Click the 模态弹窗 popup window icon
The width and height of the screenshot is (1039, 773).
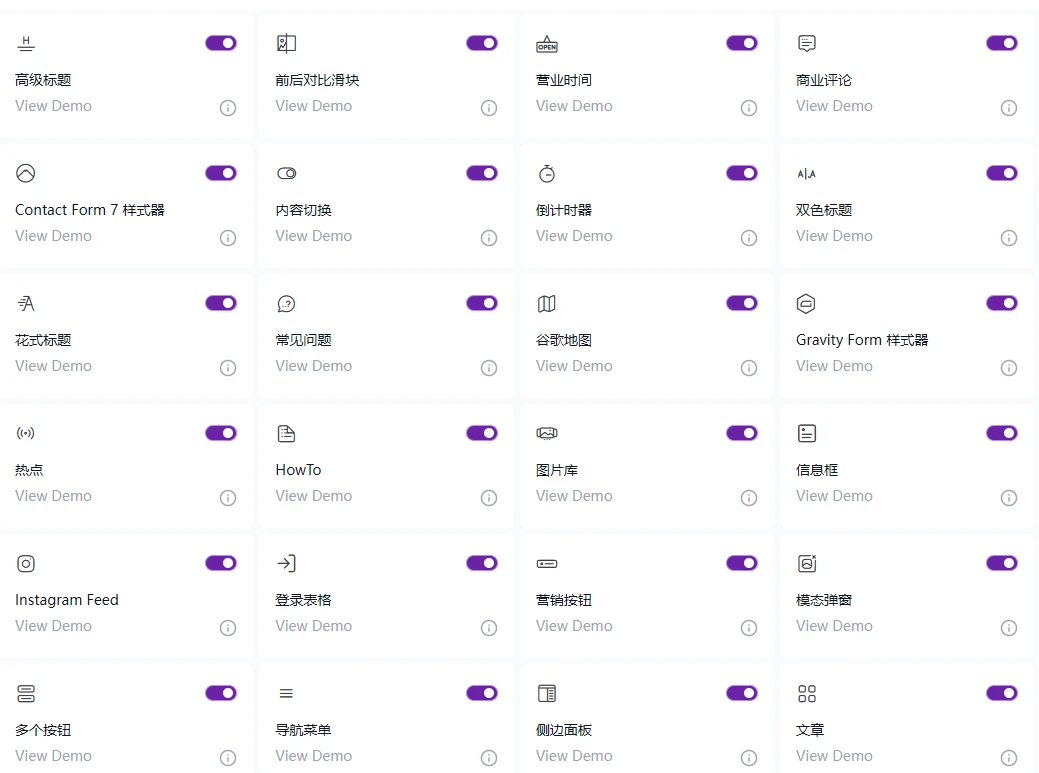point(806,563)
